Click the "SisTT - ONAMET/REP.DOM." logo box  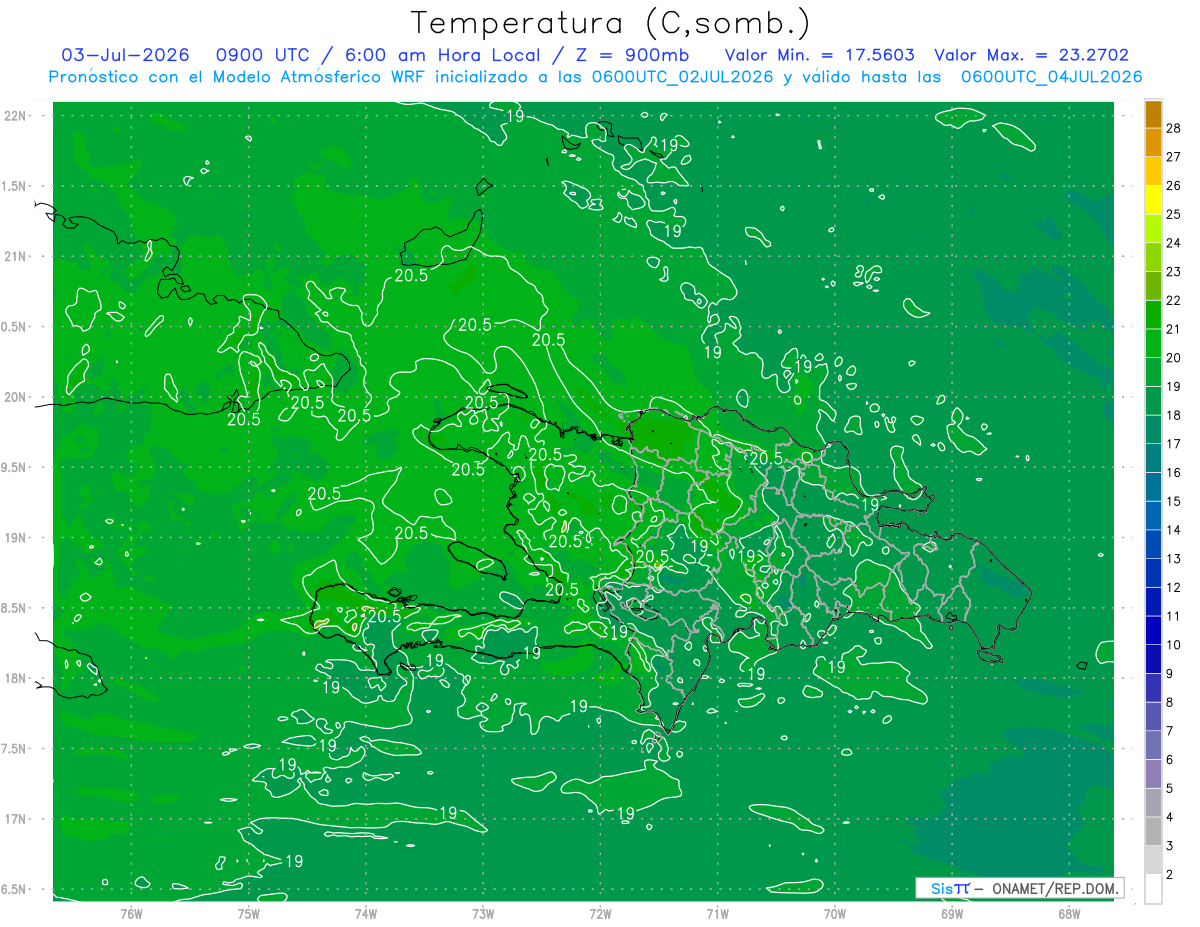click(1019, 888)
